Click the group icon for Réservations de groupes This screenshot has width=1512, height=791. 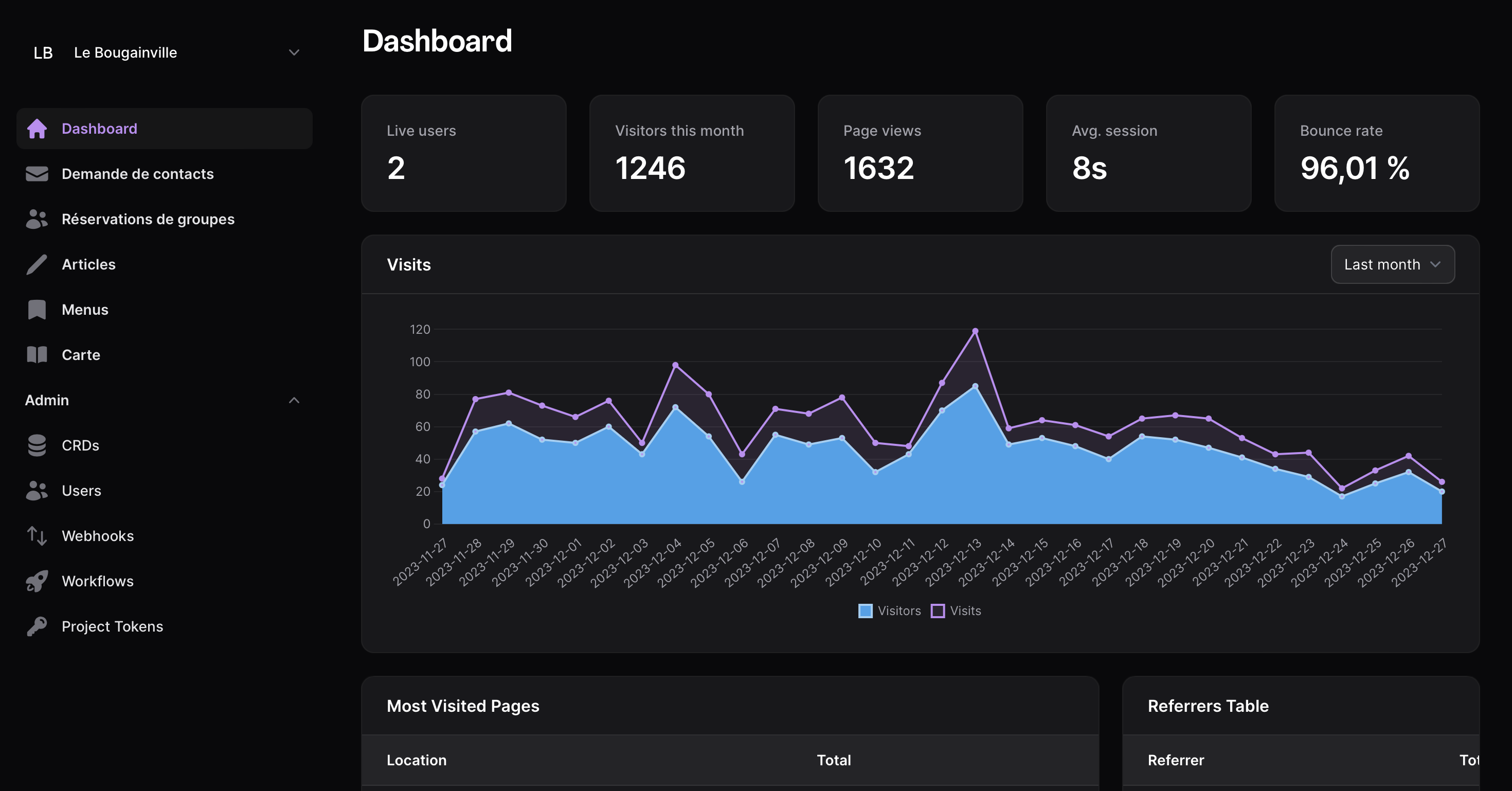37,220
